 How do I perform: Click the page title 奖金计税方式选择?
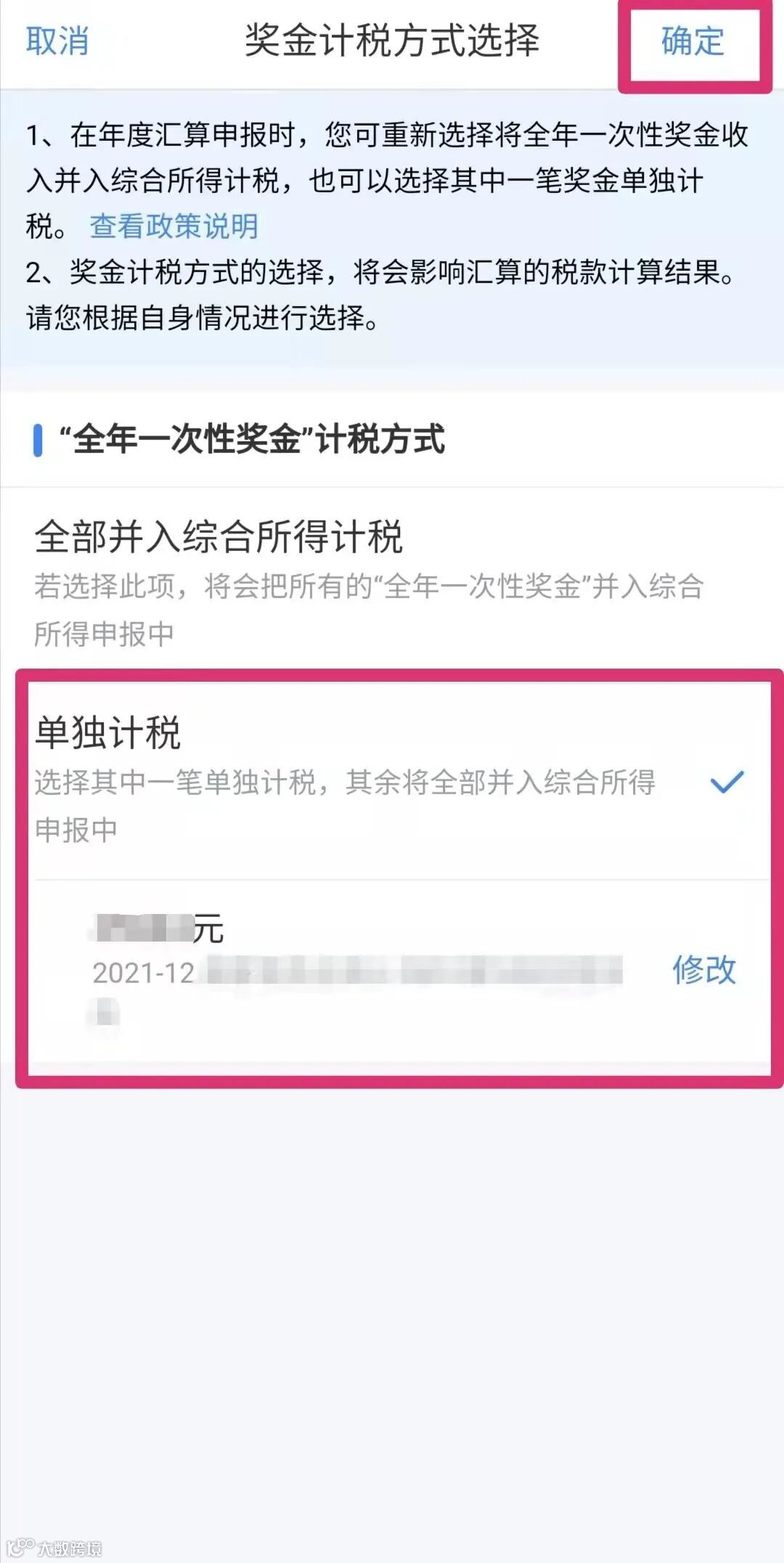(x=392, y=40)
